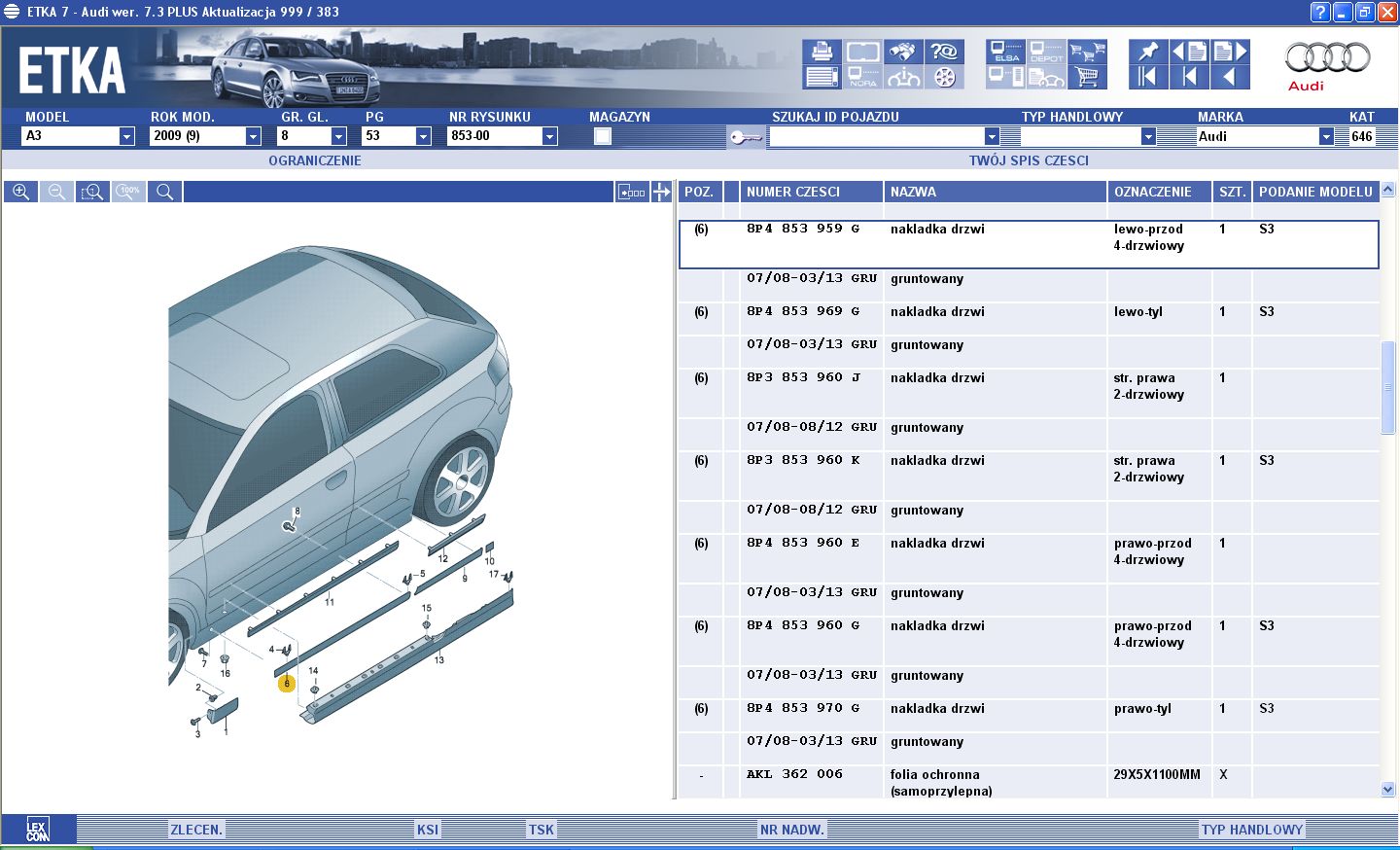Click the printer icon in toolbar
This screenshot has width=1400, height=850.
pyautogui.click(x=822, y=52)
